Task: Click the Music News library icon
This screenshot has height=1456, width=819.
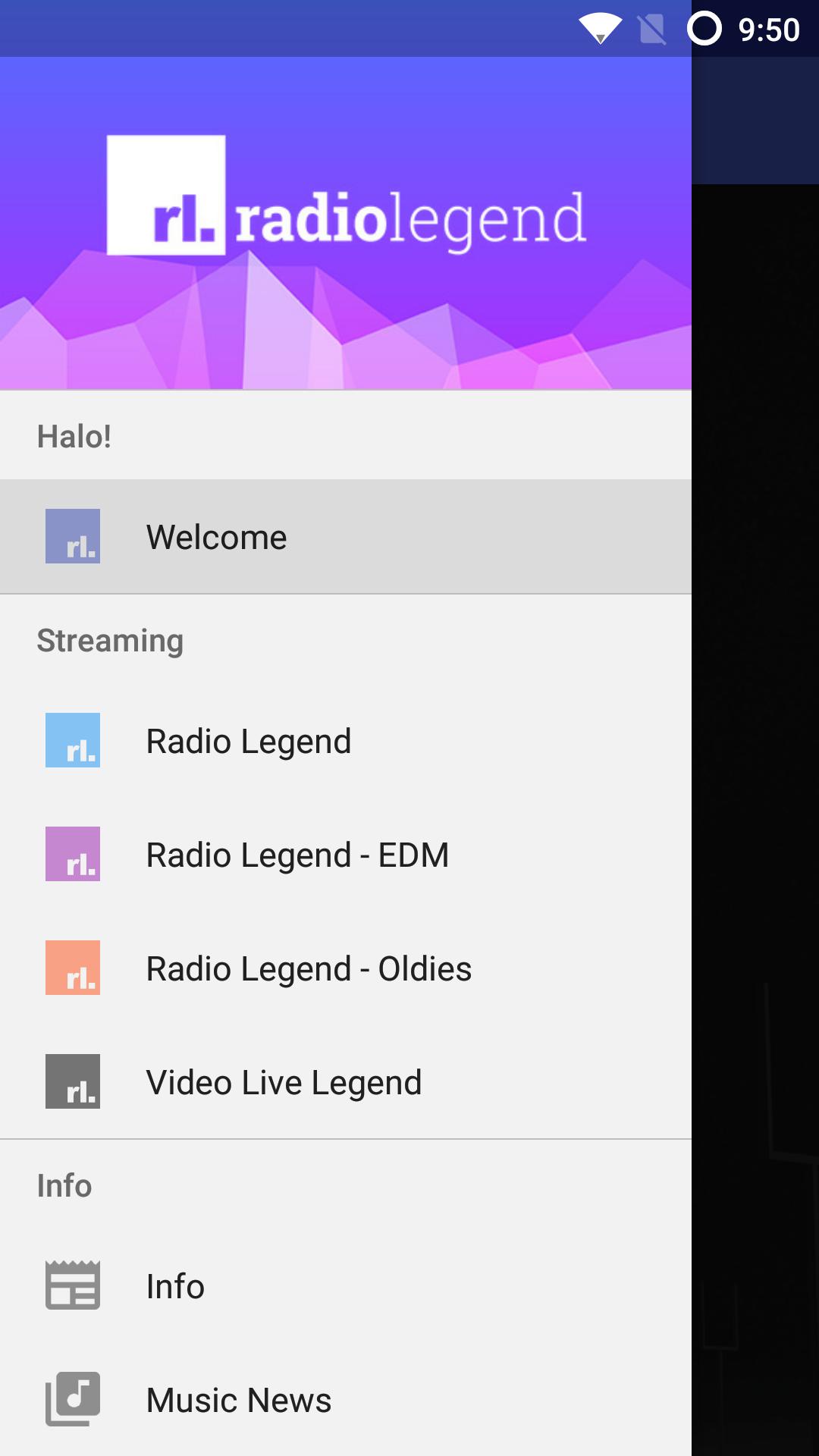Action: tap(73, 1399)
